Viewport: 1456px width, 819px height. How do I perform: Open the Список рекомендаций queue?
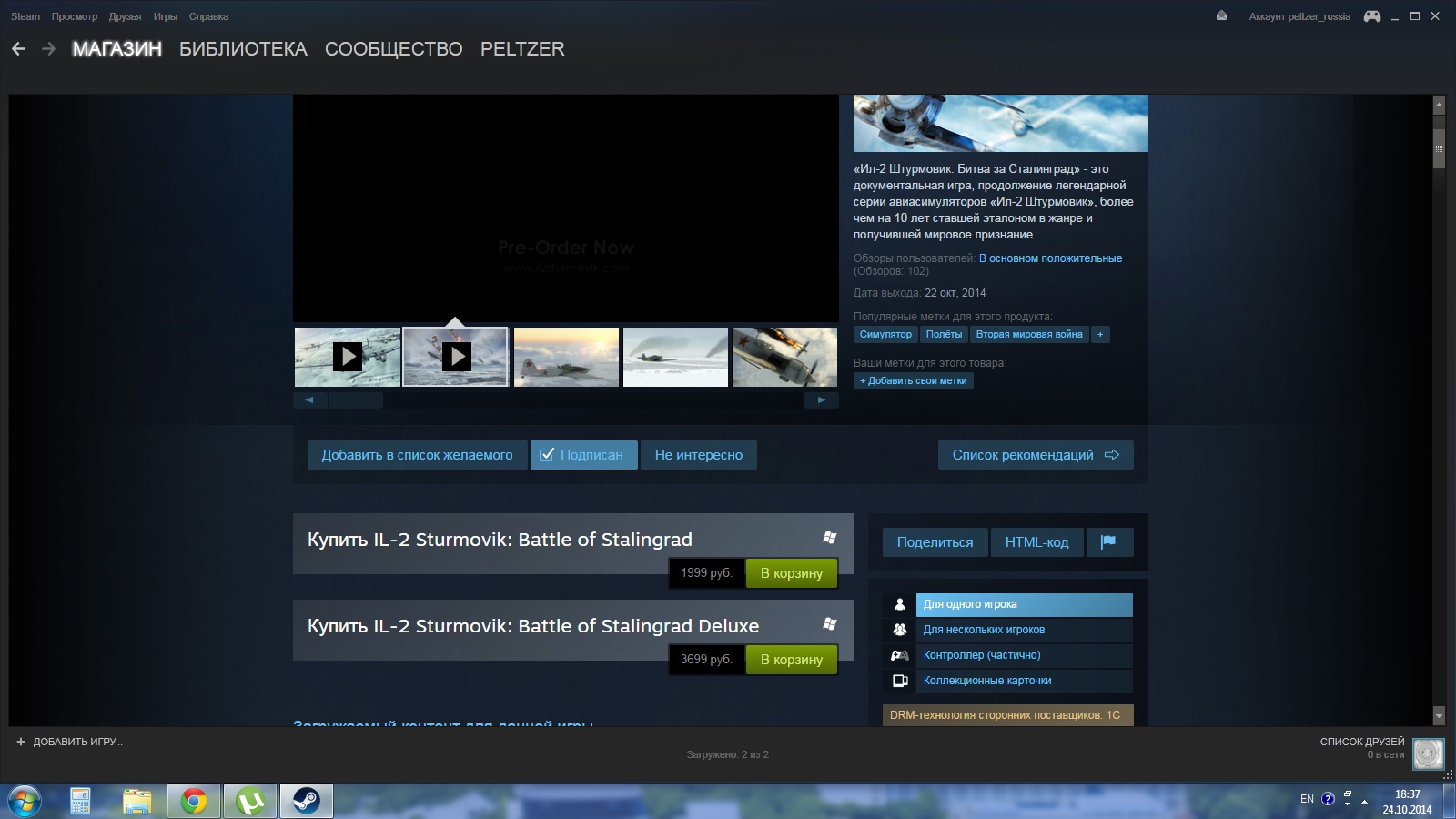[x=1035, y=455]
